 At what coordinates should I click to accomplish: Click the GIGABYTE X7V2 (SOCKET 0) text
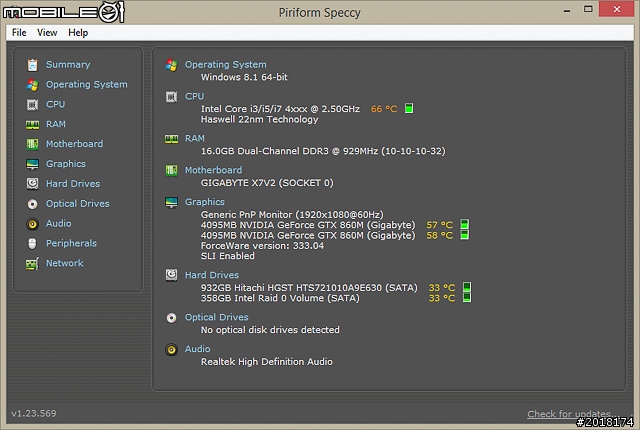click(267, 183)
